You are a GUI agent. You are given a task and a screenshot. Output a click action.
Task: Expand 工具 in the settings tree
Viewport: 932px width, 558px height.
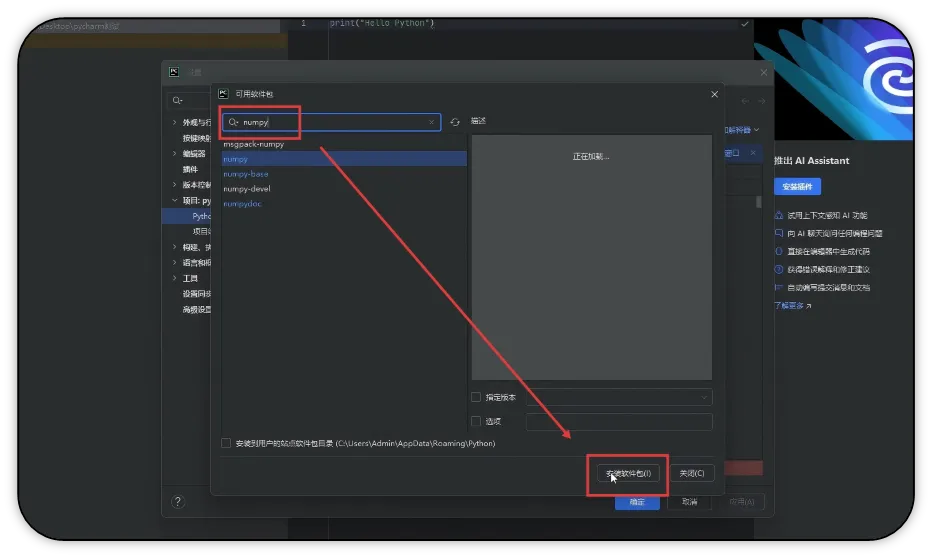(x=175, y=278)
